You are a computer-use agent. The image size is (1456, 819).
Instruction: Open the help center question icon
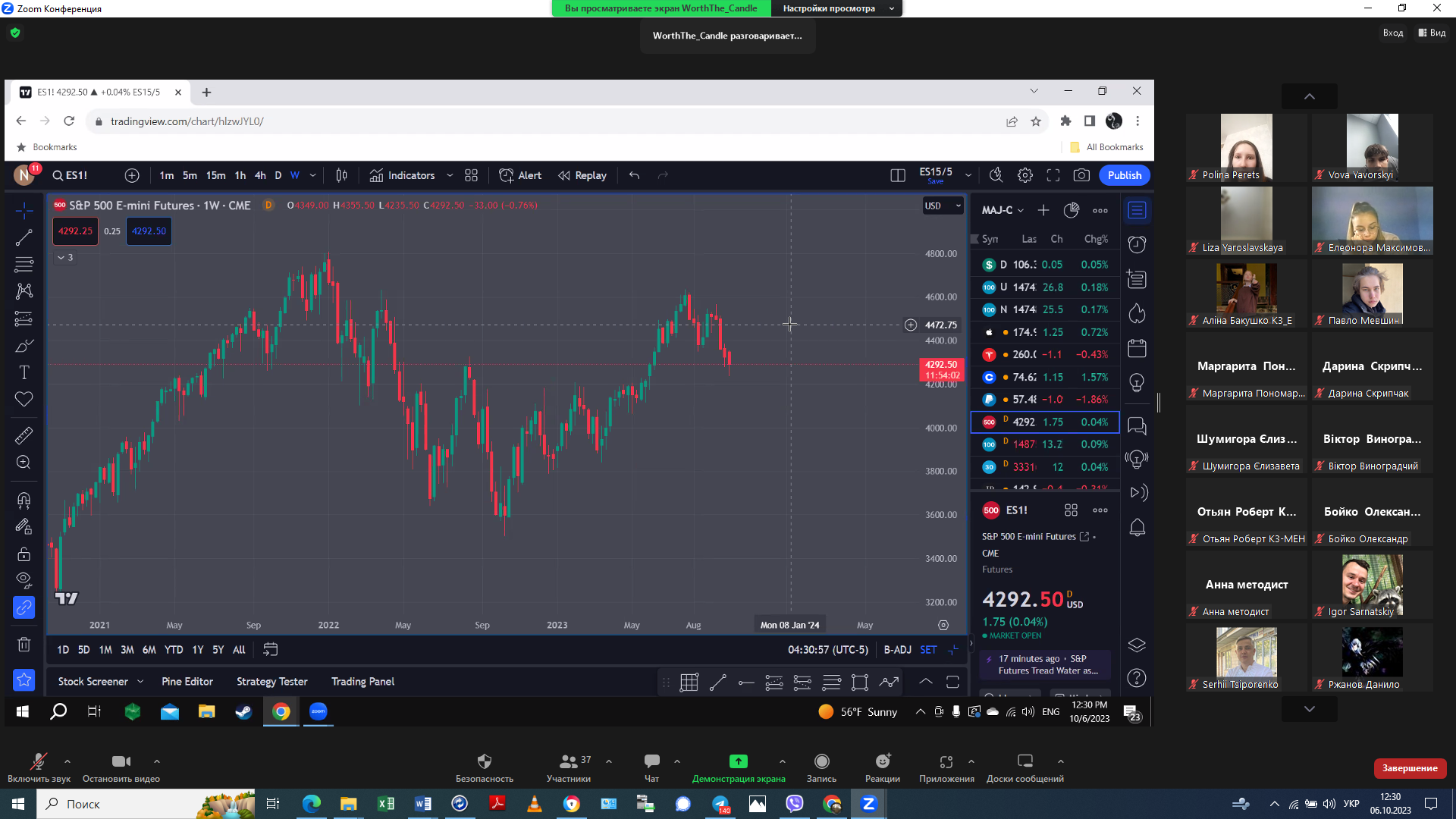point(1137,677)
